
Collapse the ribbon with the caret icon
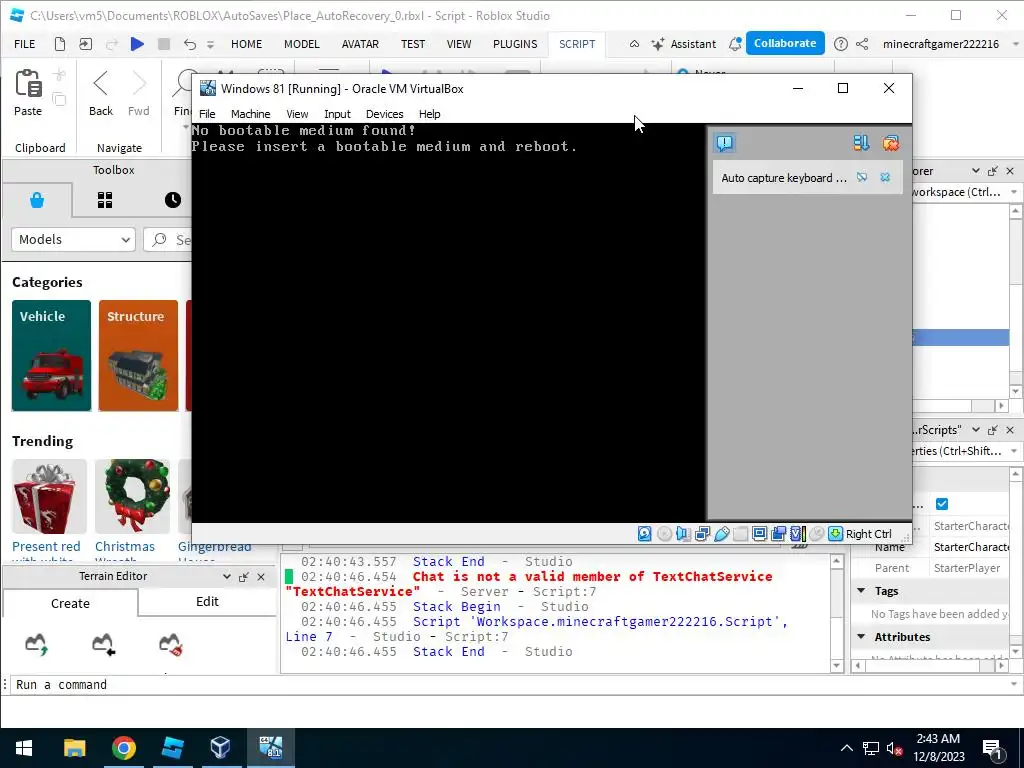tap(634, 44)
